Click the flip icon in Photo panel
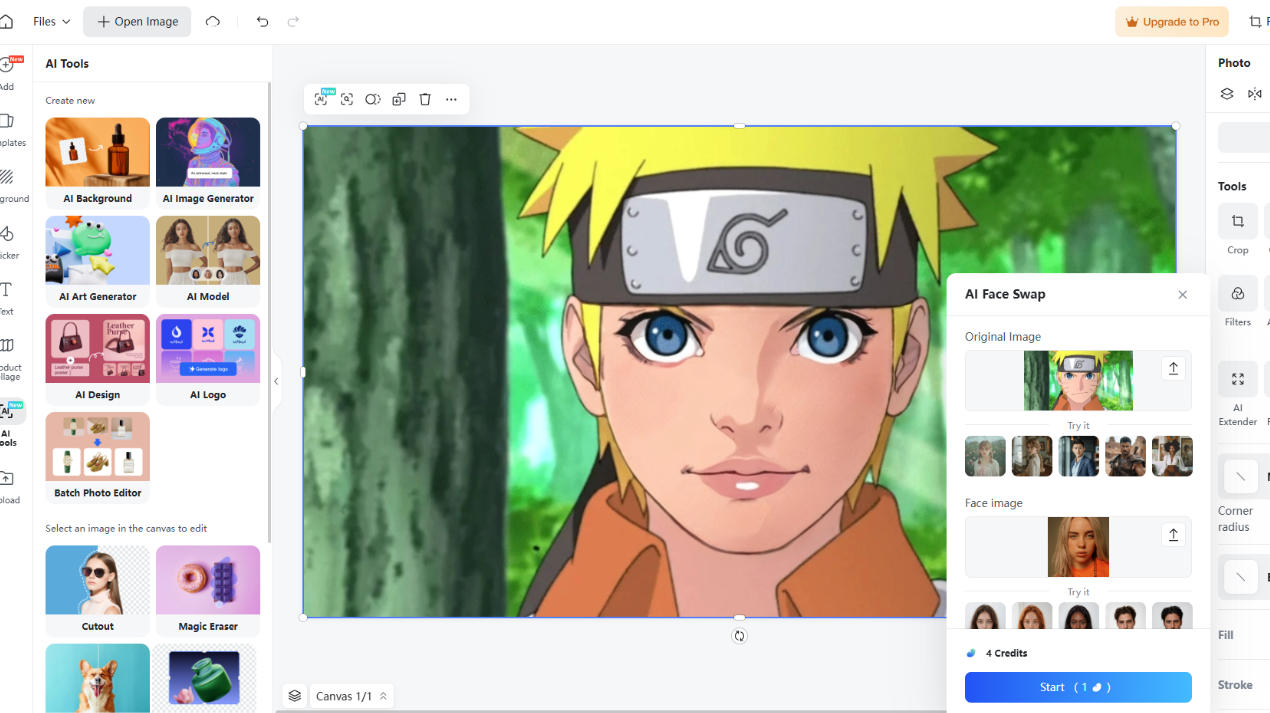Screen dimensions: 1270x713 [x=1255, y=94]
